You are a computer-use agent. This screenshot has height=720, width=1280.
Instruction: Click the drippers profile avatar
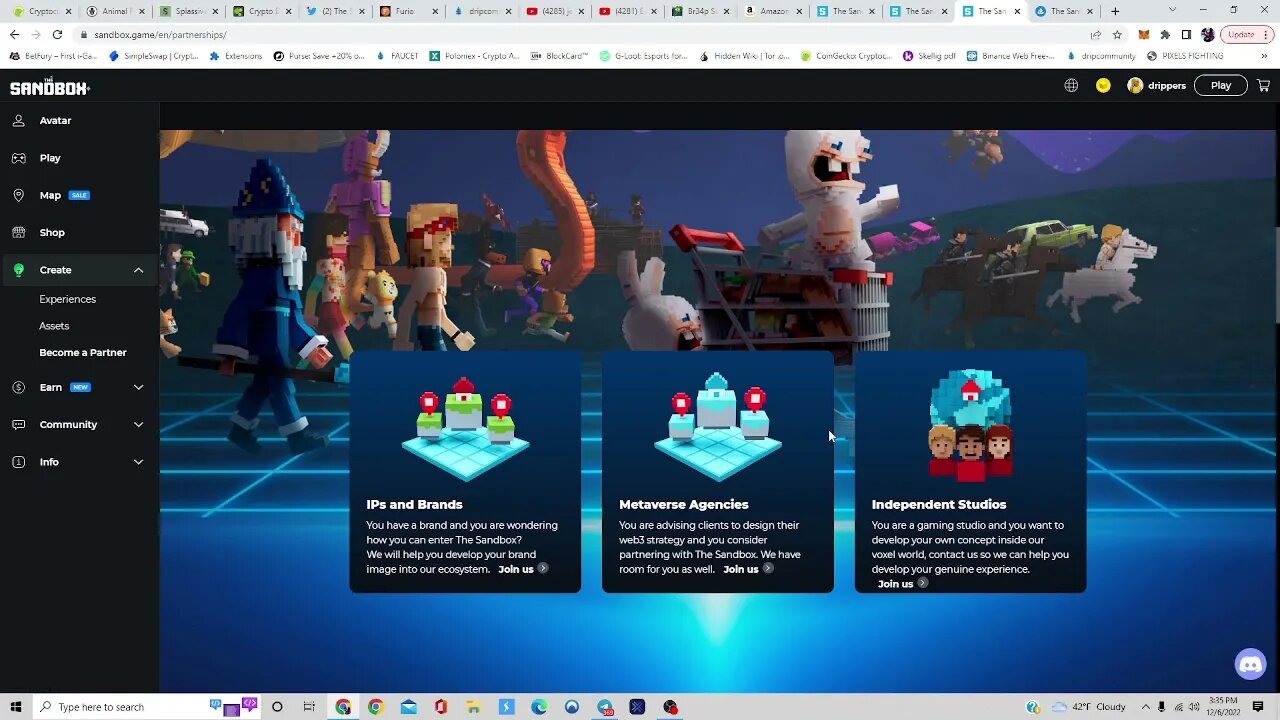click(x=1135, y=86)
